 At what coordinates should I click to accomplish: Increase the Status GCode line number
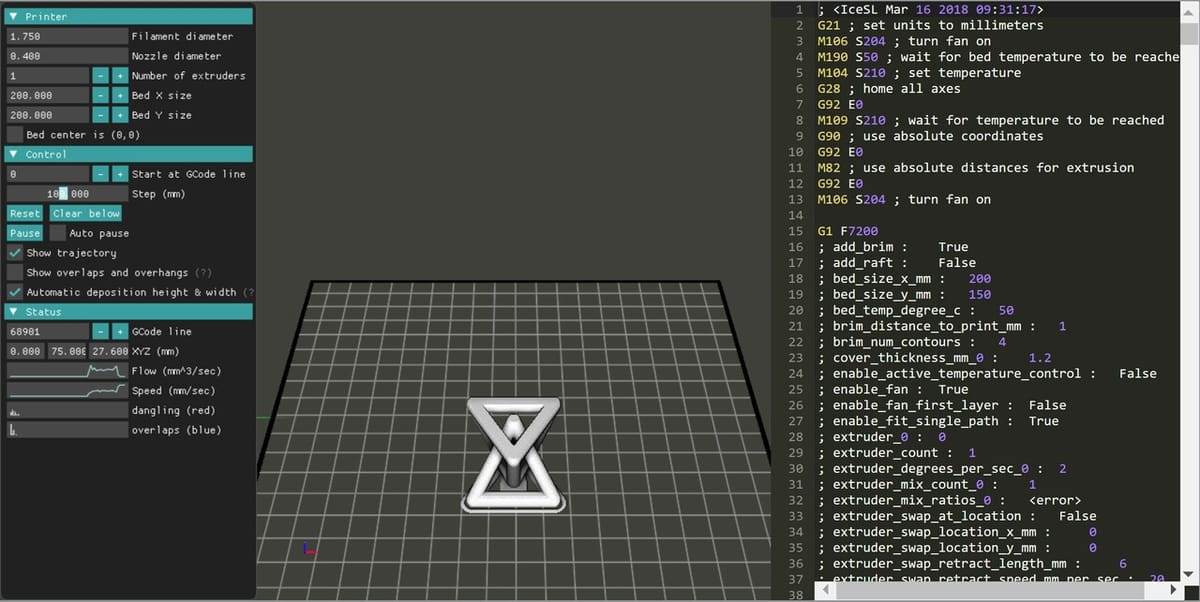tap(119, 331)
